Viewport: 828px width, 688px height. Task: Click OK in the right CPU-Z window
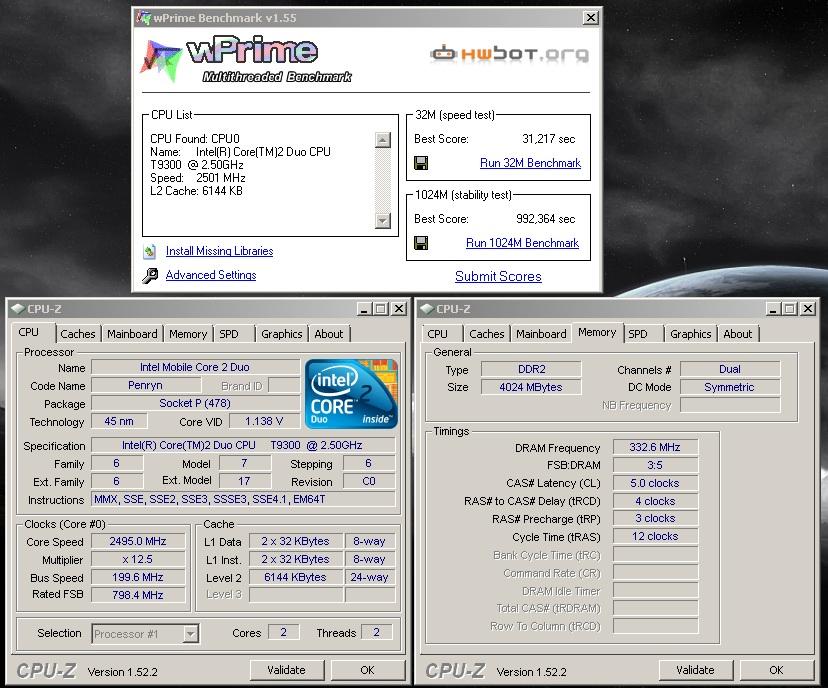pyautogui.click(x=776, y=671)
